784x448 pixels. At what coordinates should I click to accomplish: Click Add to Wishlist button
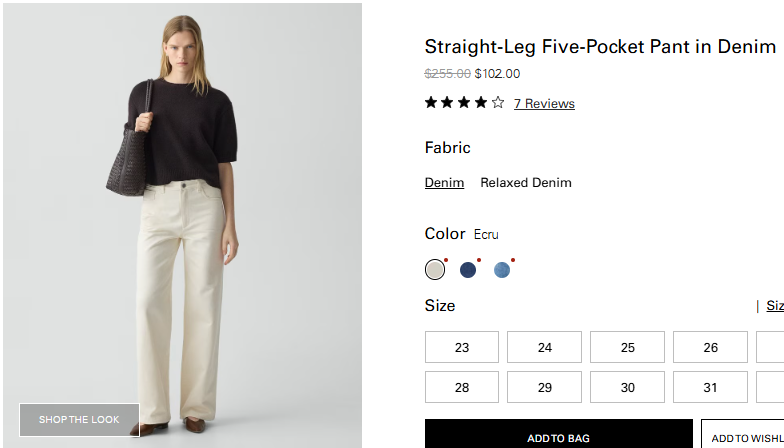coord(745,437)
